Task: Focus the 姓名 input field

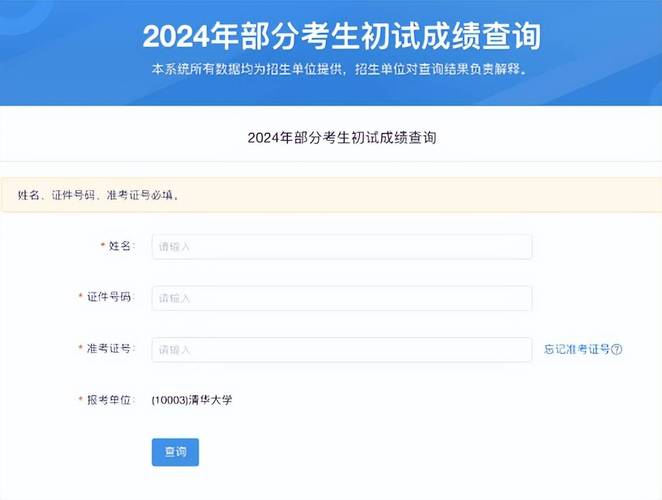Action: 342,247
